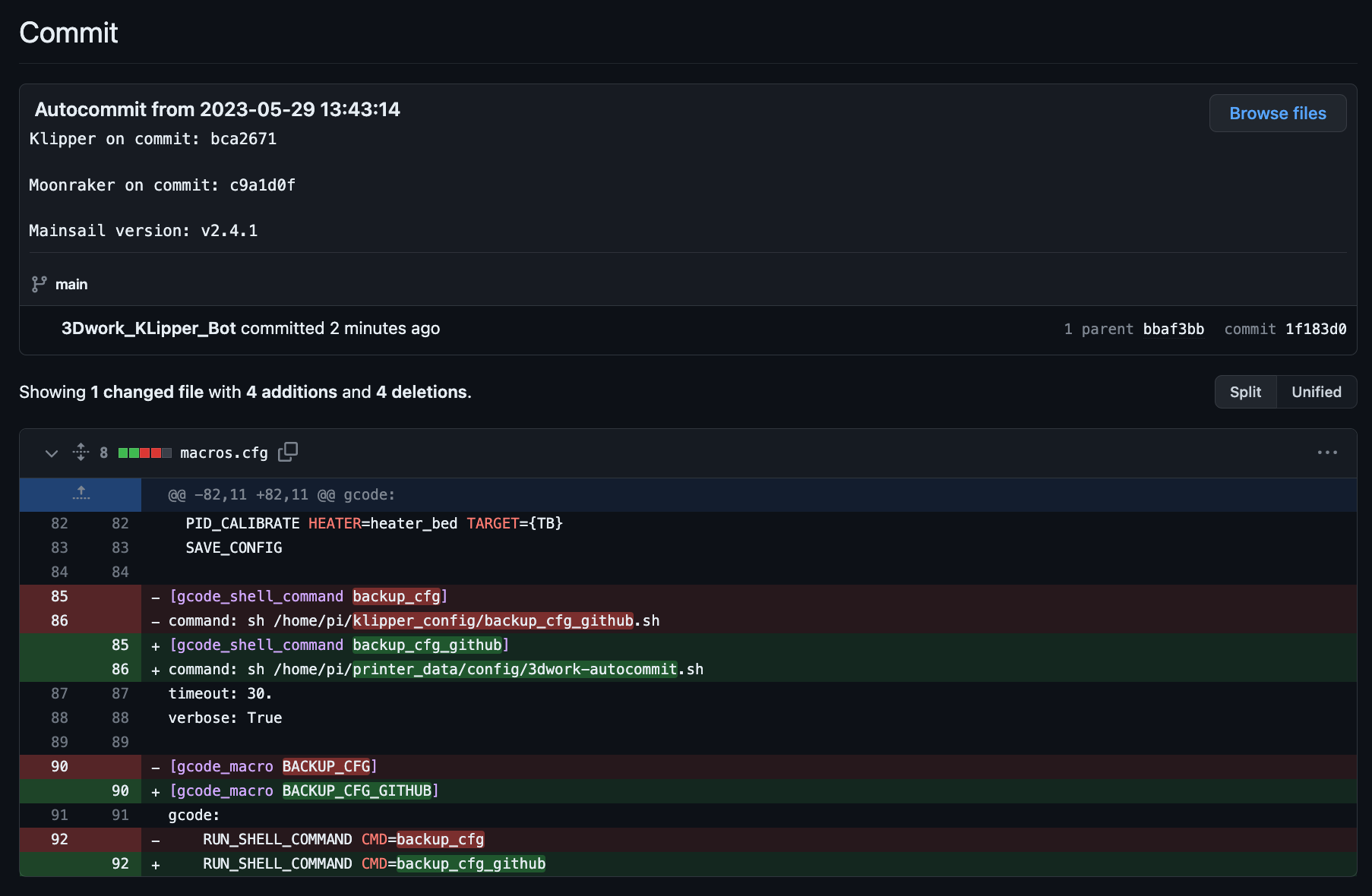Click deleted line number 90
The height and width of the screenshot is (896, 1372).
(x=59, y=766)
